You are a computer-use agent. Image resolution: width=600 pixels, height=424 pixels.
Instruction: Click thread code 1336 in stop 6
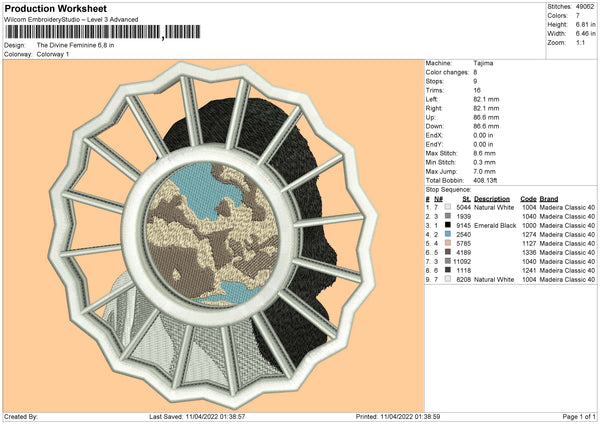(x=529, y=252)
